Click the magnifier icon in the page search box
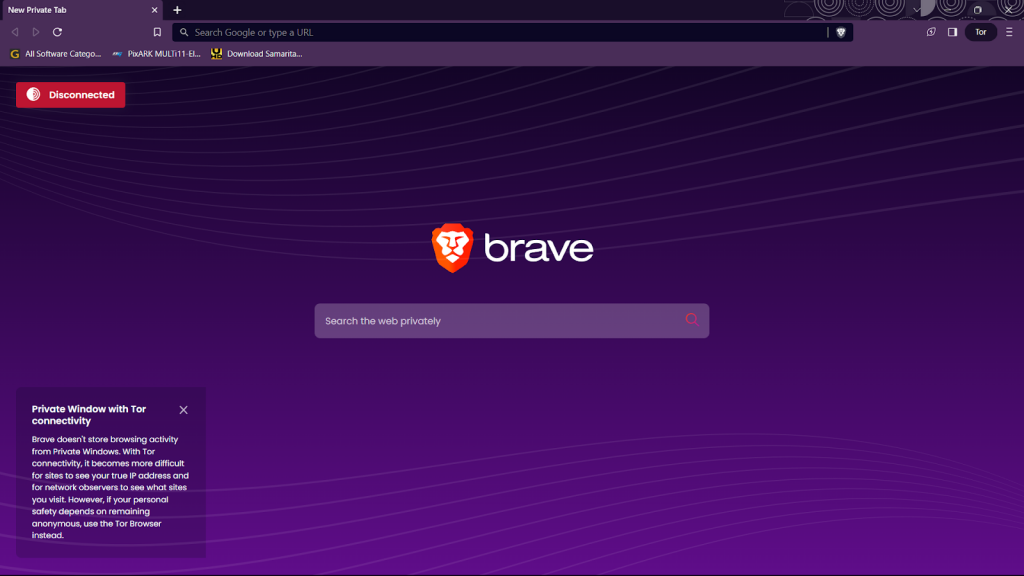This screenshot has height=576, width=1024. pyautogui.click(x=692, y=319)
